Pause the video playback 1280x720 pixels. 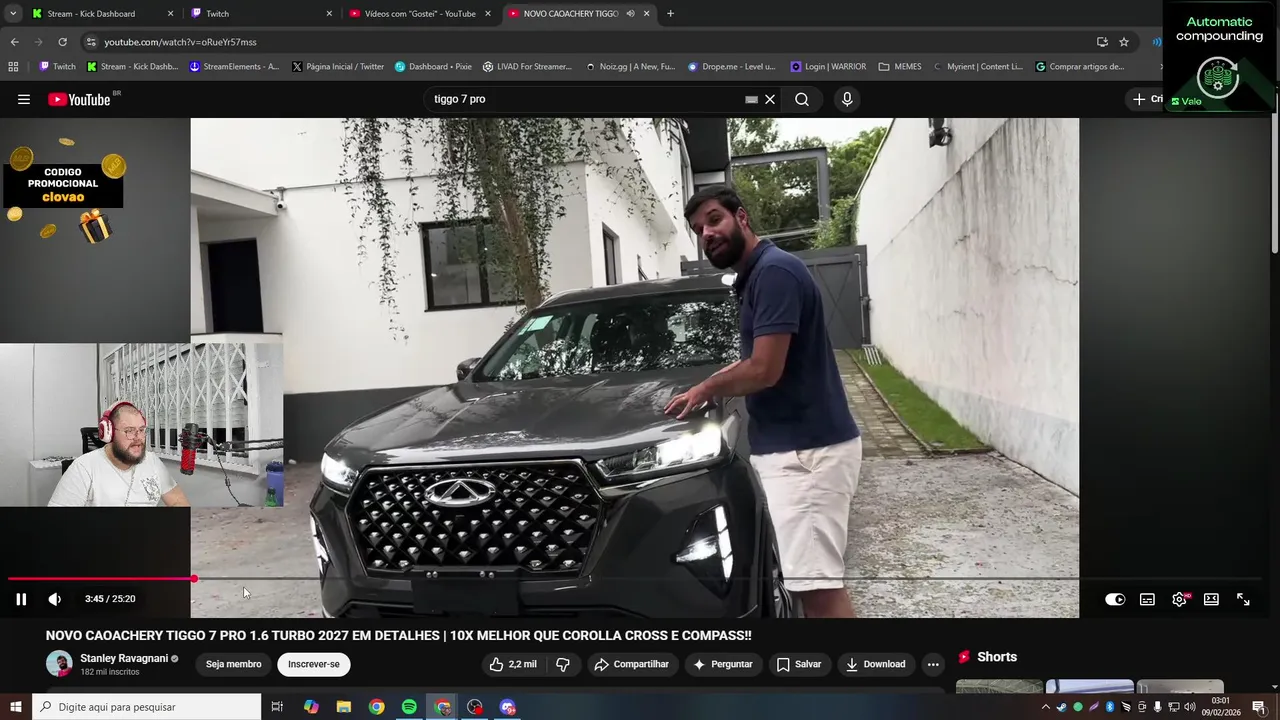(x=21, y=599)
